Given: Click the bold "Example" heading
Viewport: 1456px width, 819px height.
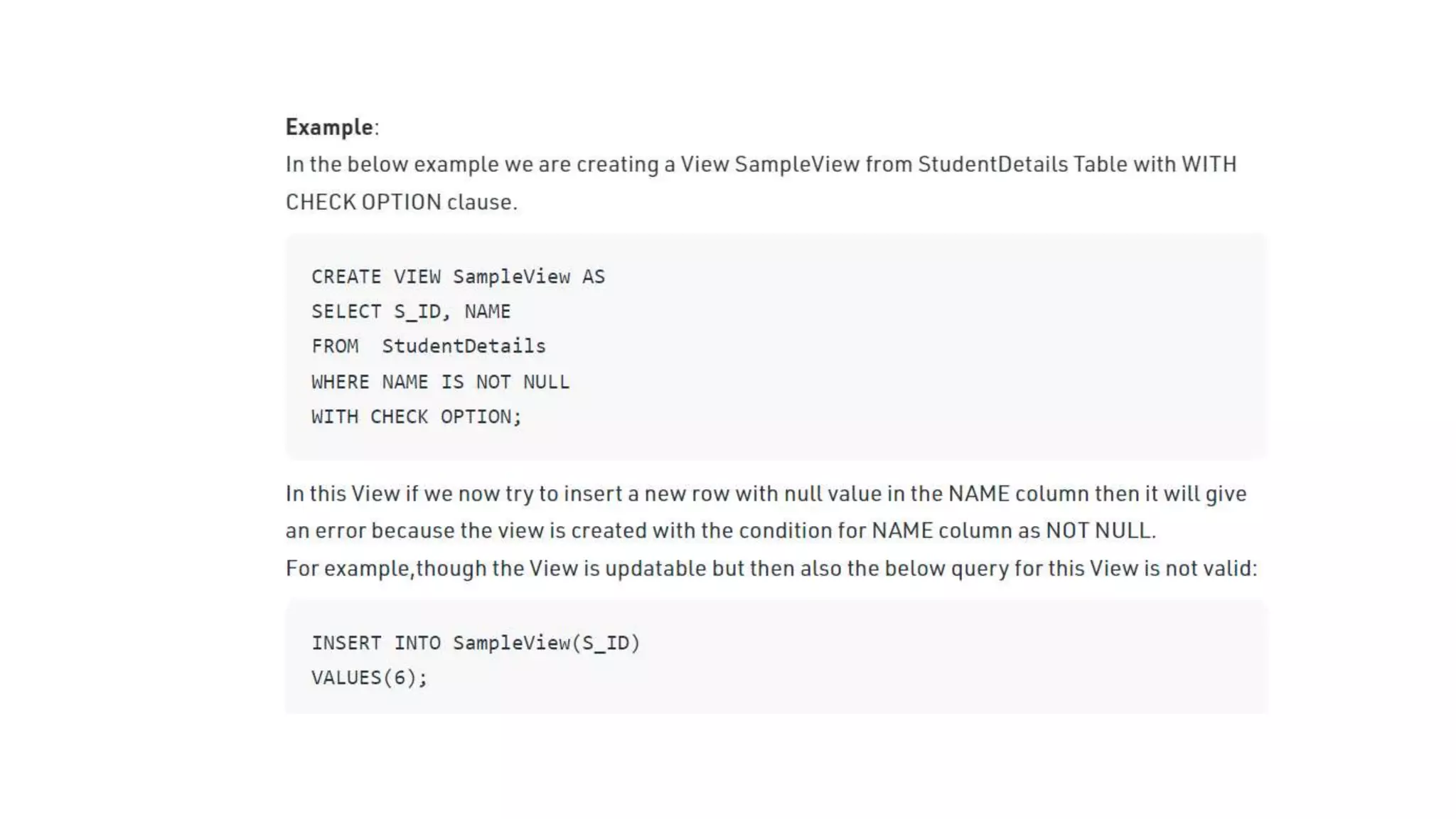Looking at the screenshot, I should (329, 127).
